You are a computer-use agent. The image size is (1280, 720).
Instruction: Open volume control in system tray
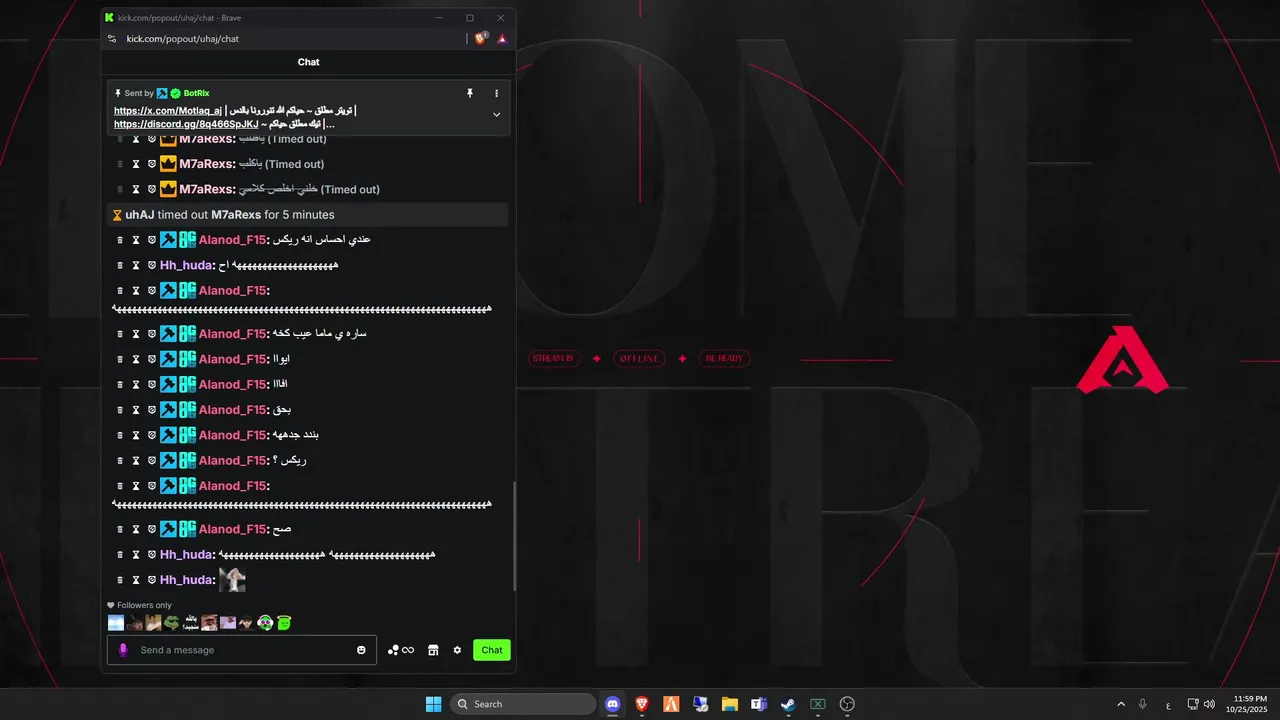1209,704
